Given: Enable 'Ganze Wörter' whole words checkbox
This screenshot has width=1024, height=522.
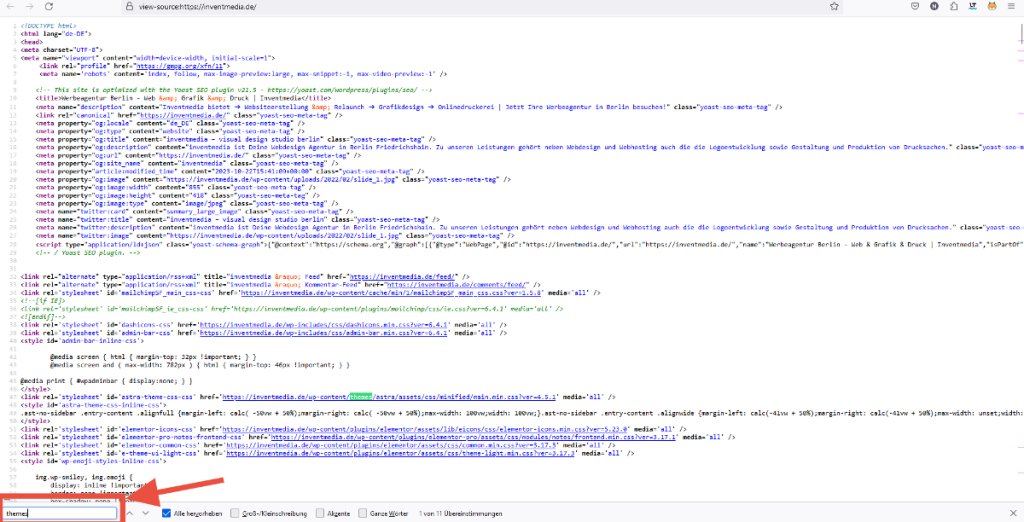Looking at the screenshot, I should click(x=362, y=513).
